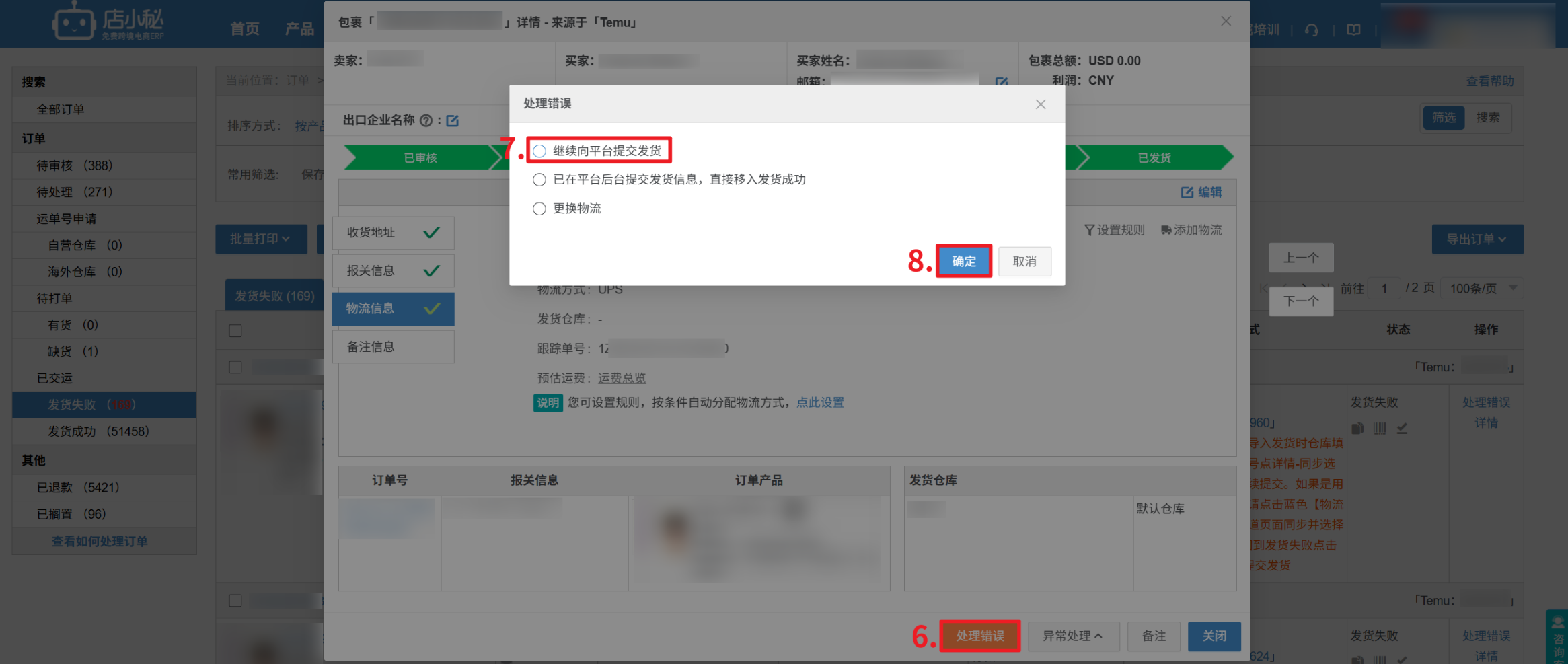The image size is (1568, 664).
Task: Click the 备注 button in the footer
Action: [x=1154, y=636]
